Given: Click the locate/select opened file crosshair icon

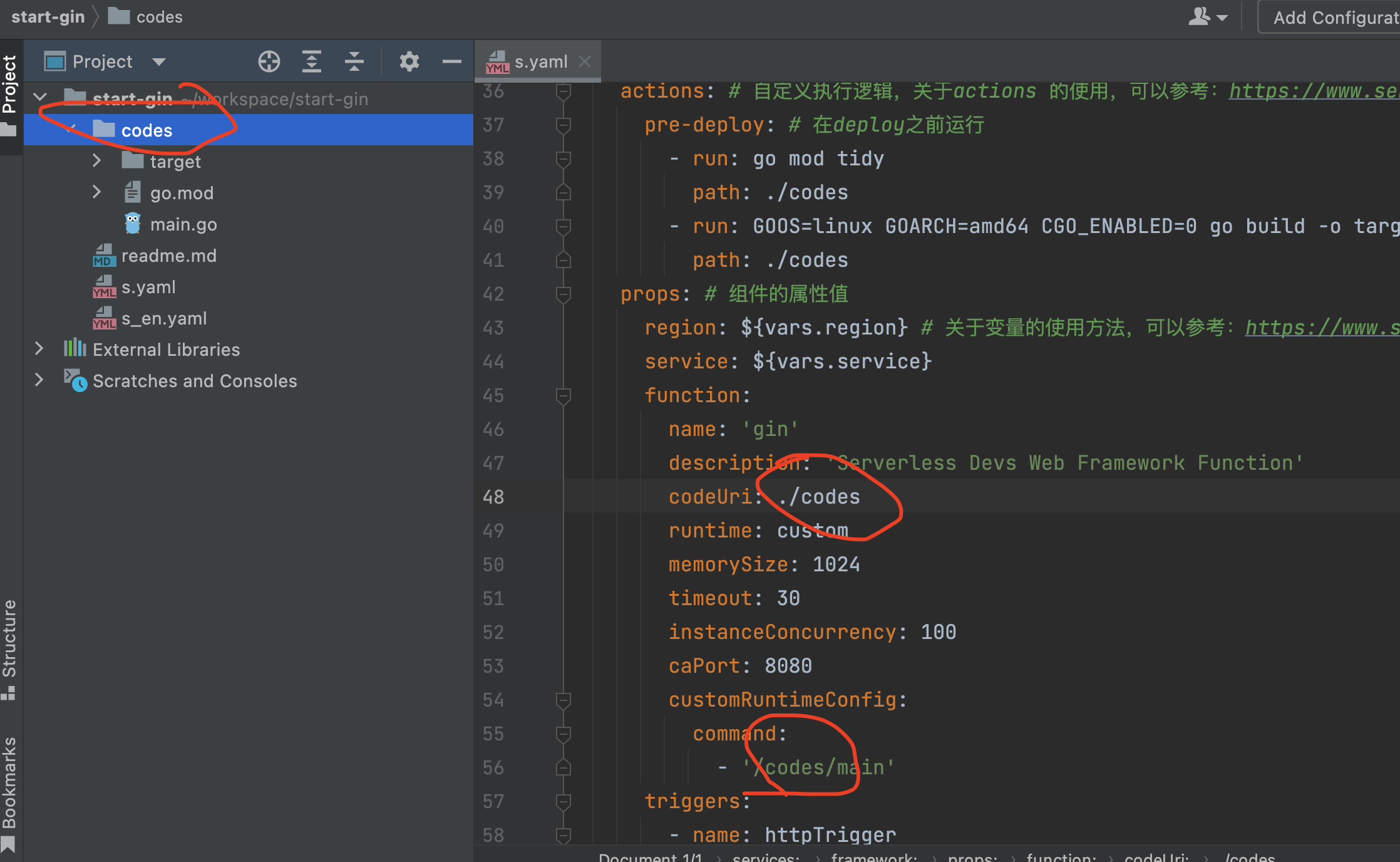Looking at the screenshot, I should click(x=269, y=61).
